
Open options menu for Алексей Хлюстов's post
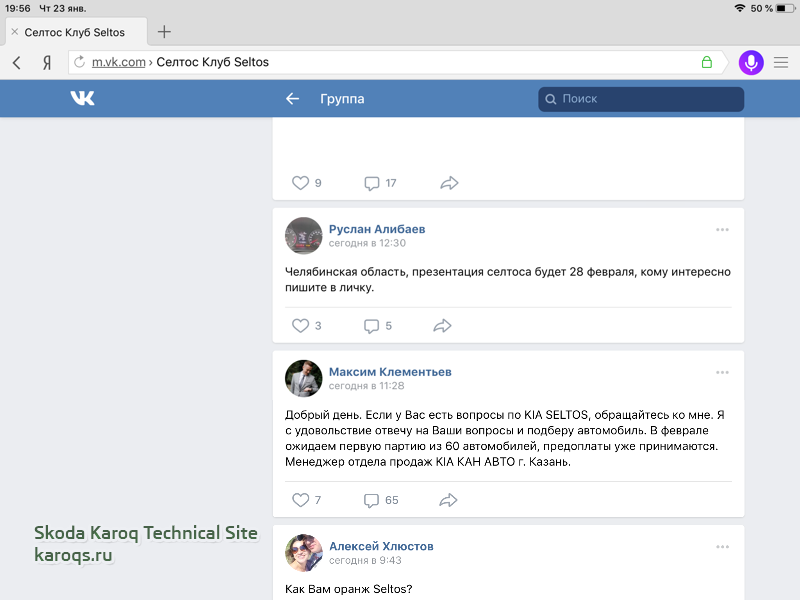pos(722,547)
